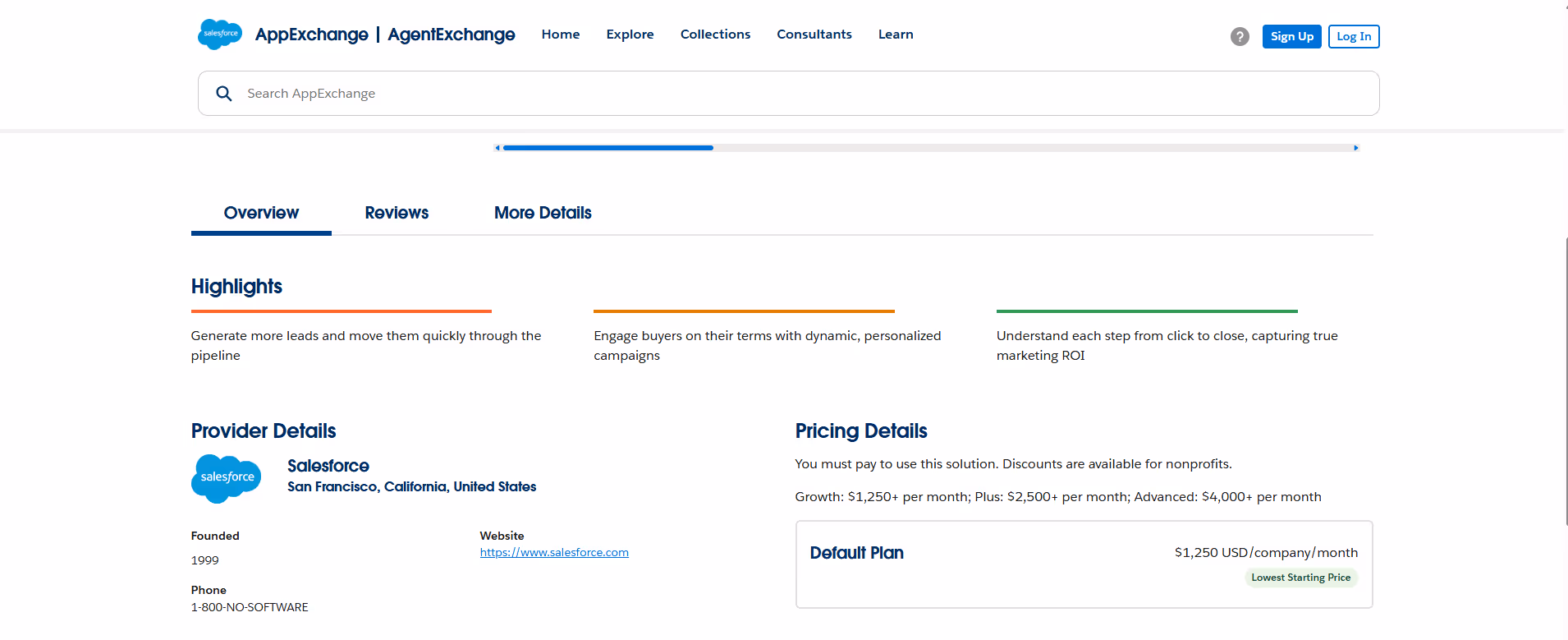Open the https://www.salesforce.com website link

(x=554, y=553)
